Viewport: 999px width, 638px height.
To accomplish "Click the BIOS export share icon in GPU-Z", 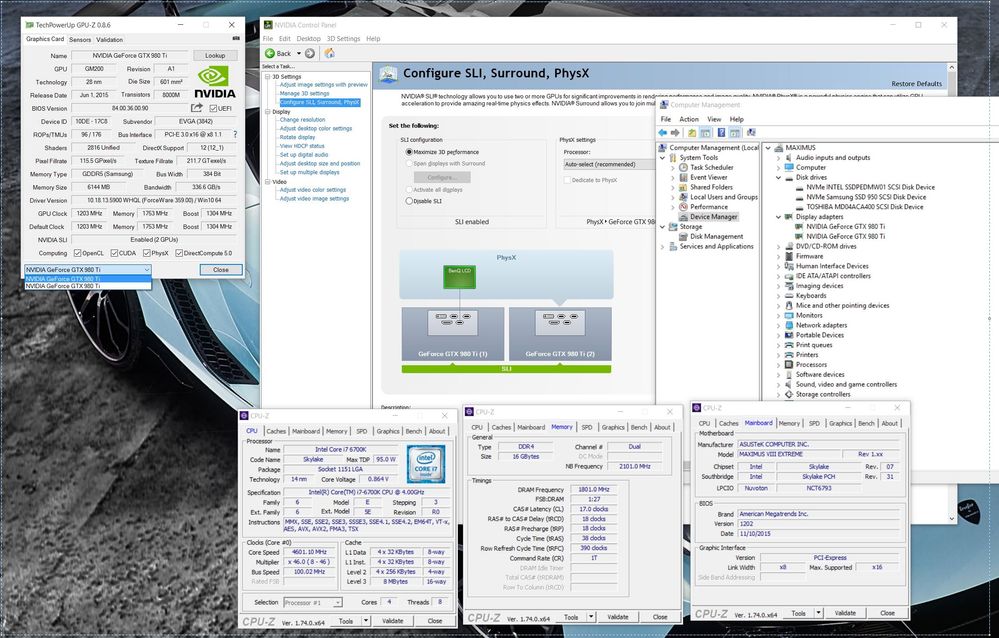I will (x=197, y=108).
